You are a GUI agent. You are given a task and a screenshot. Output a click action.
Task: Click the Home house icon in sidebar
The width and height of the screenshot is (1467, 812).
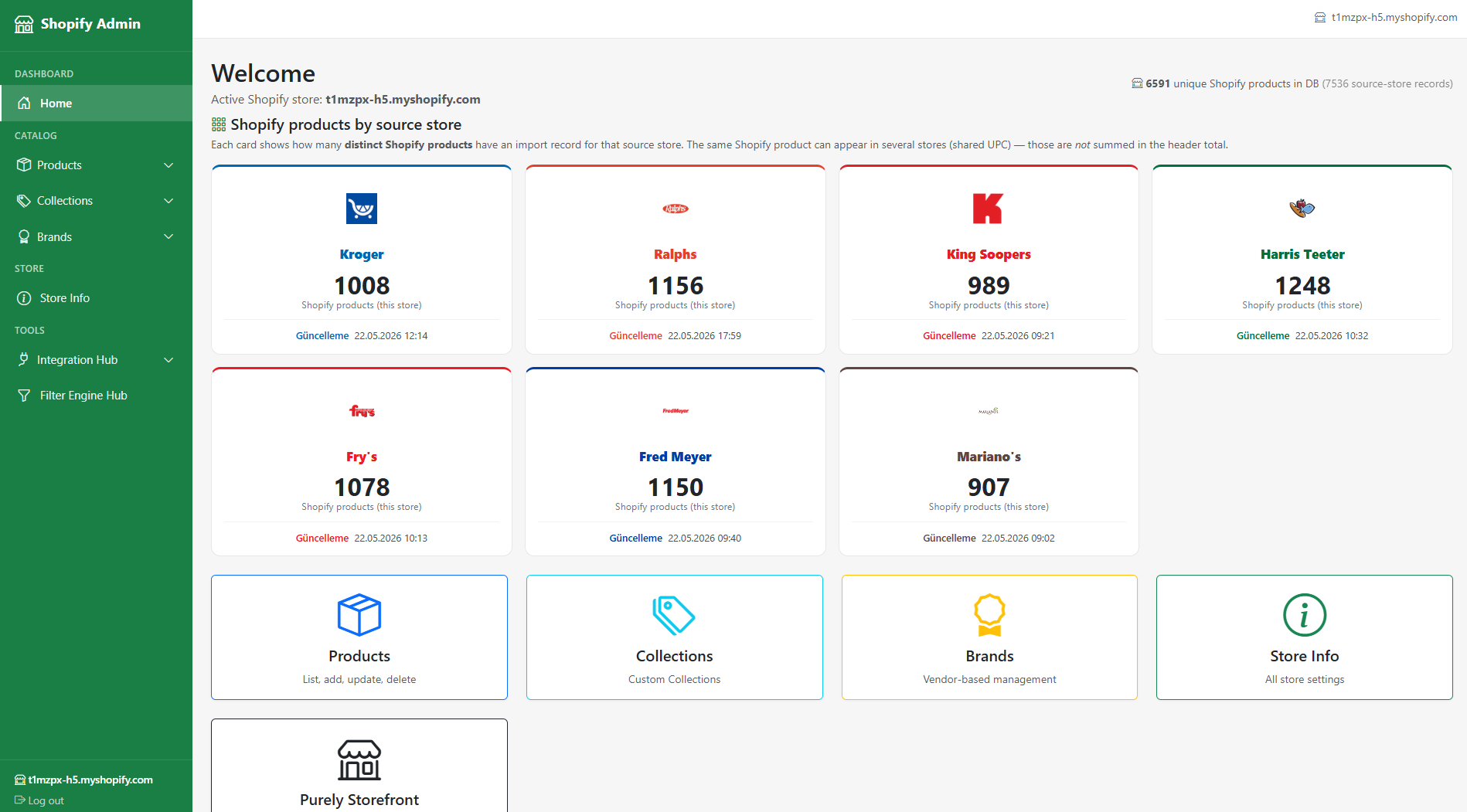pyautogui.click(x=24, y=103)
